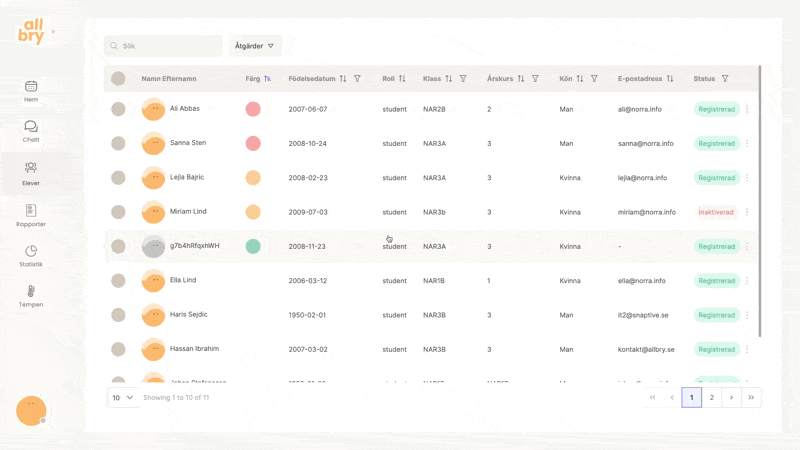Jump to the last page arrow

click(x=751, y=398)
